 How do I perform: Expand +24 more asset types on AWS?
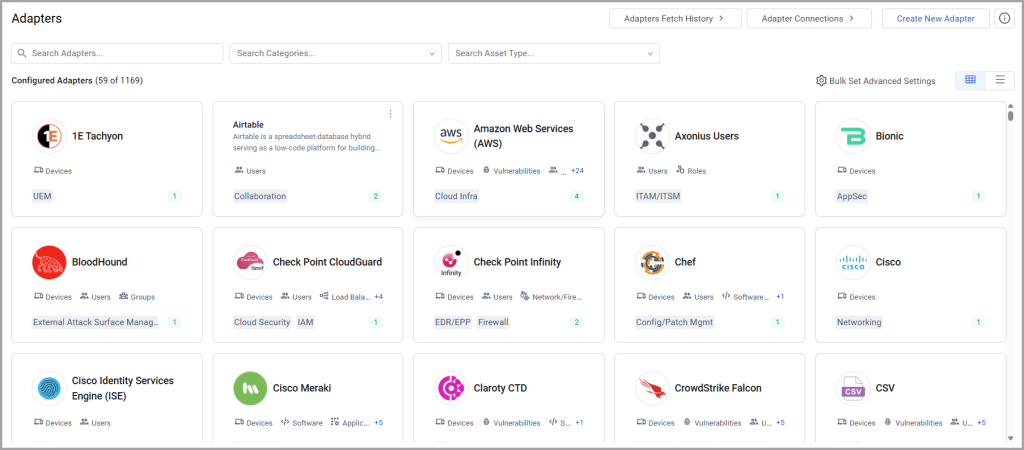(x=577, y=170)
